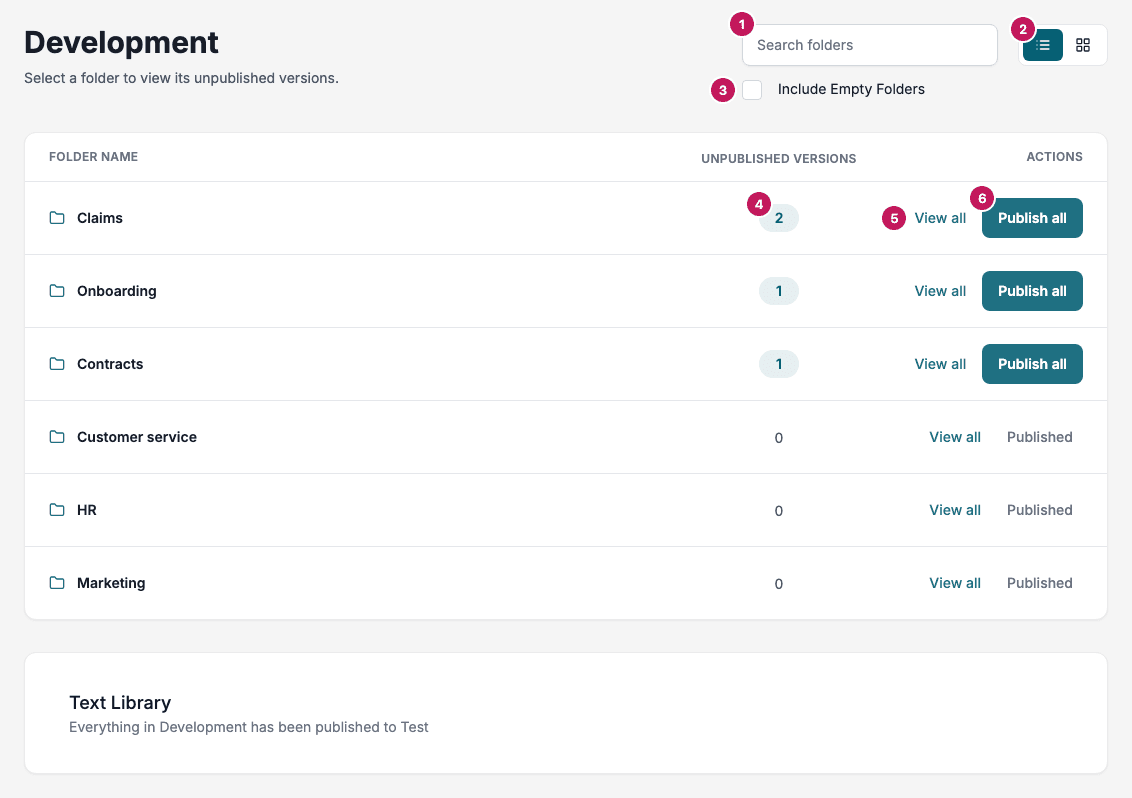This screenshot has height=798, width=1132.
Task: Click the Contracts folder icon
Action: [57, 363]
